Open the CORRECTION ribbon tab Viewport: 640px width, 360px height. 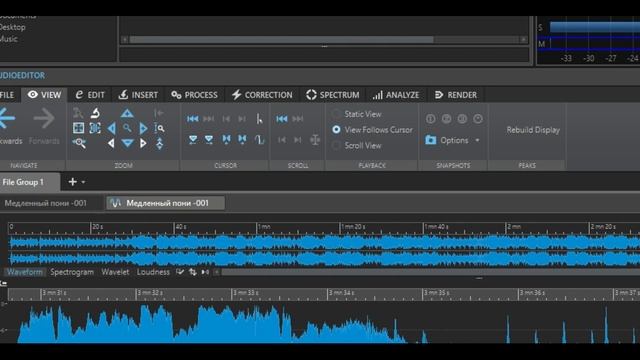262,95
